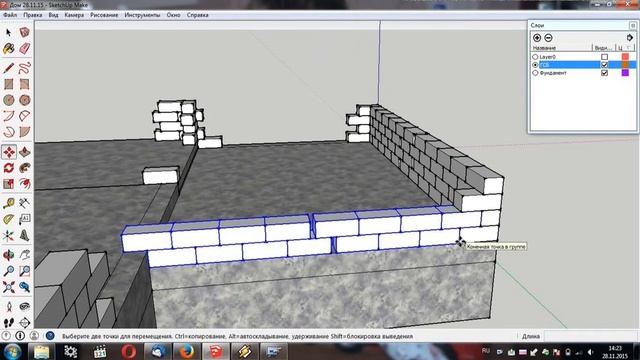The height and width of the screenshot is (360, 640).
Task: Select the Offset tool
Action: click(24, 184)
